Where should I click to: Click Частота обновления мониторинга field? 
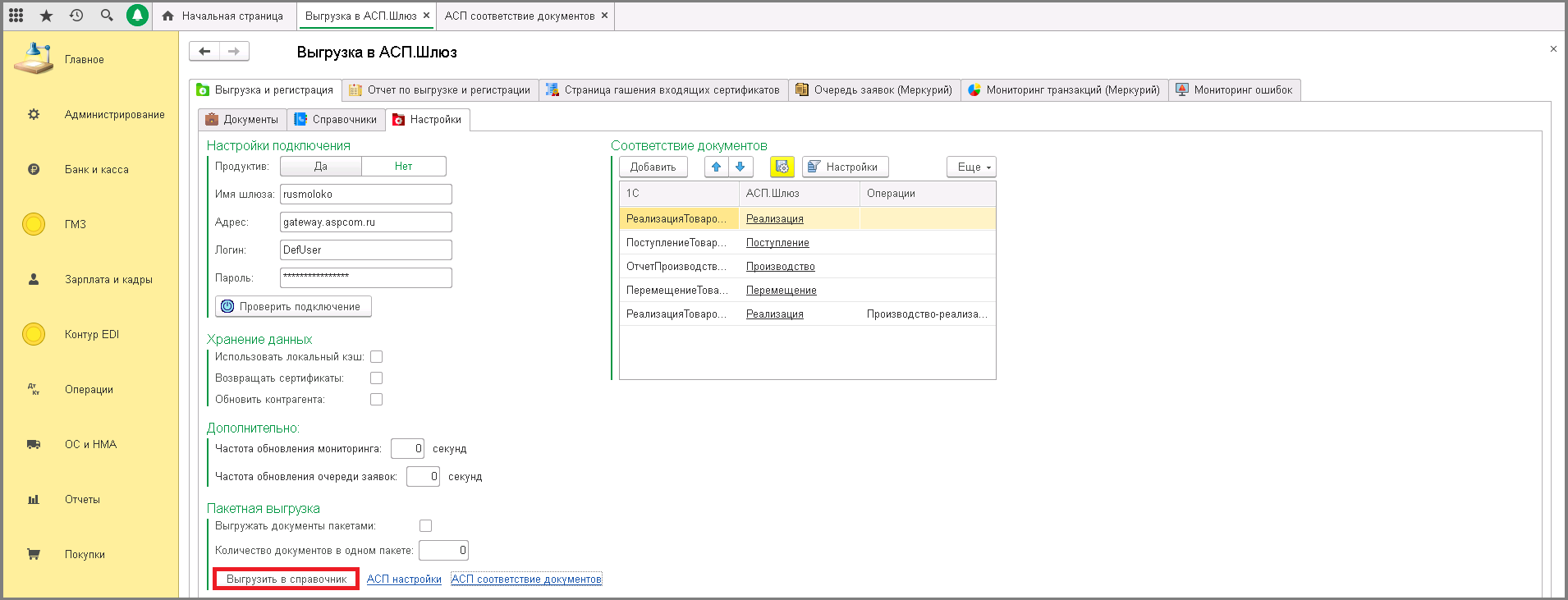[x=408, y=449]
